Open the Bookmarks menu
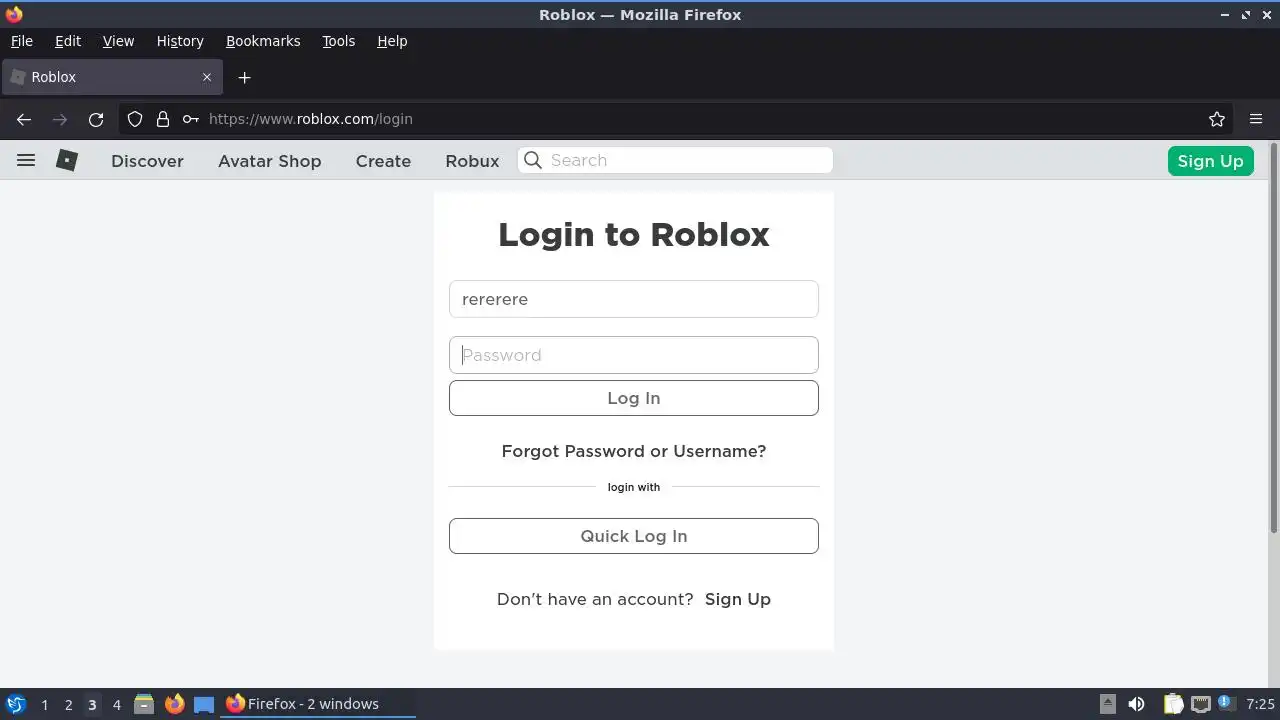1280x720 pixels. pos(263,41)
